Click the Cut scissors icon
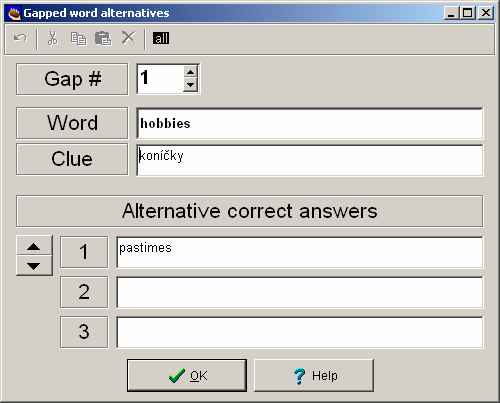The height and width of the screenshot is (403, 500). coord(53,38)
